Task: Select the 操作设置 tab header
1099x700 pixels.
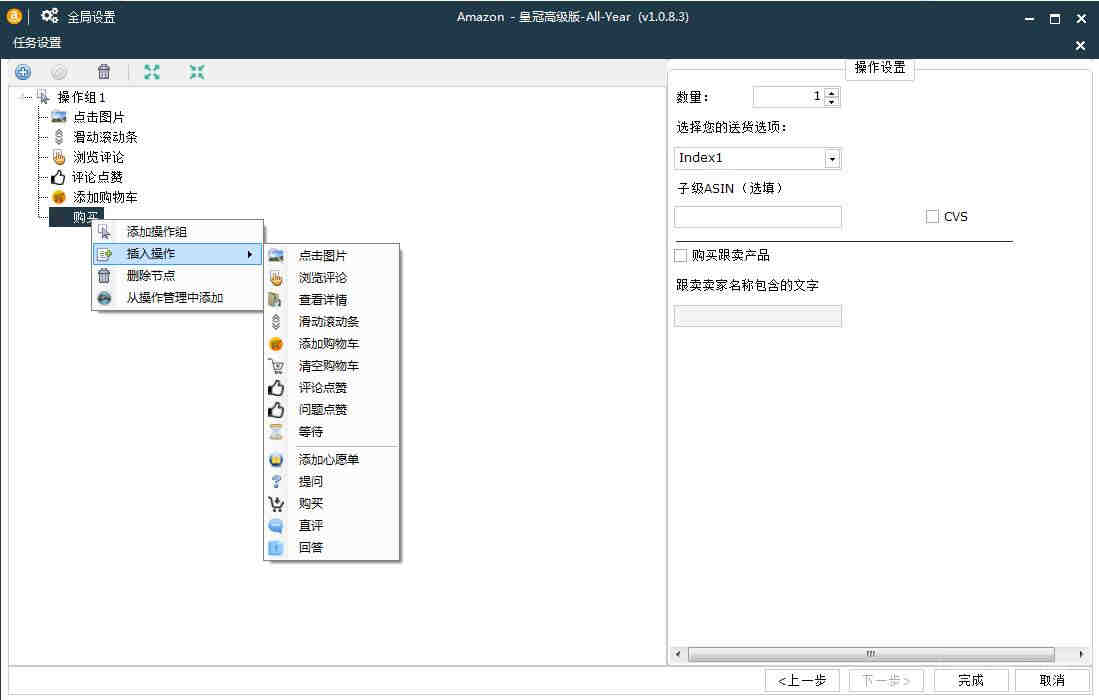Action: [x=880, y=68]
